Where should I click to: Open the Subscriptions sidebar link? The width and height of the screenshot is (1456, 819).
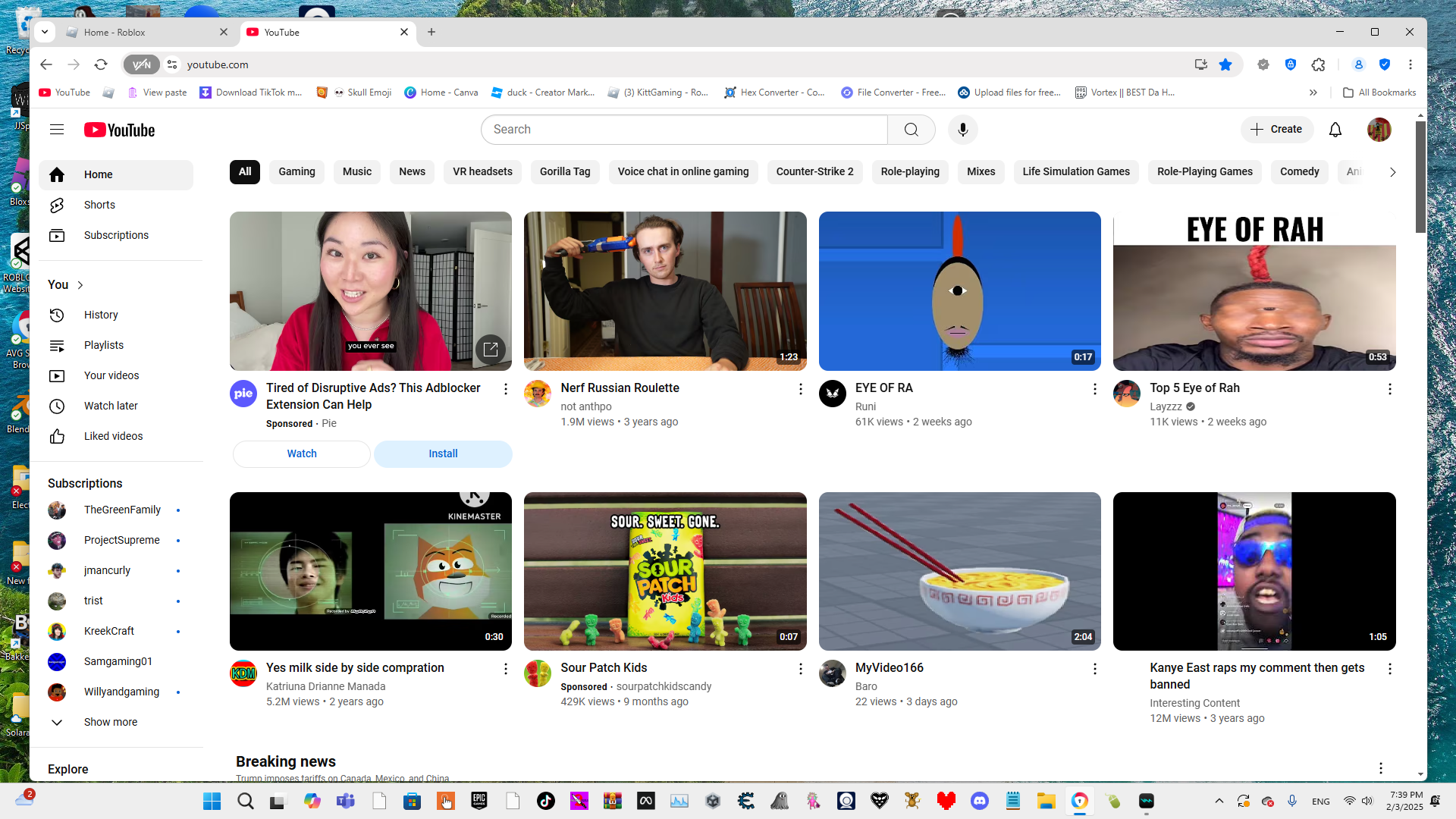coord(116,235)
